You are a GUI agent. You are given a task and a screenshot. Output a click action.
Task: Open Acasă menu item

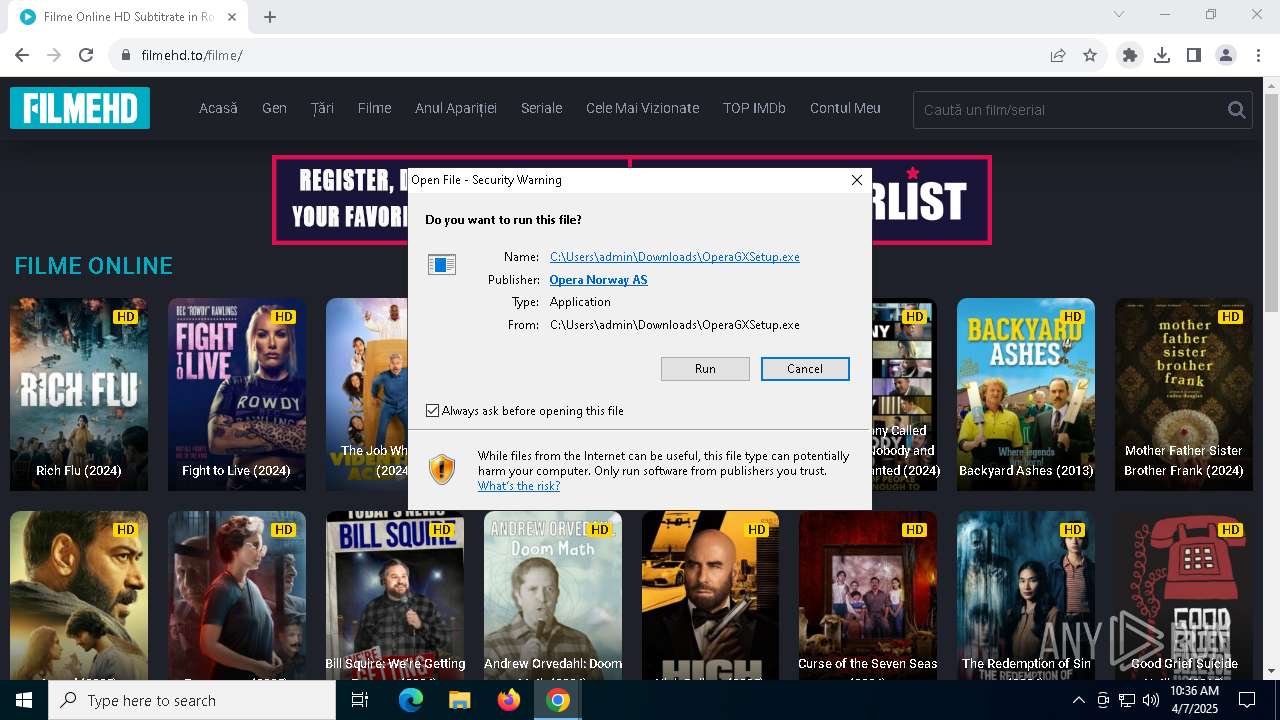pyautogui.click(x=218, y=108)
